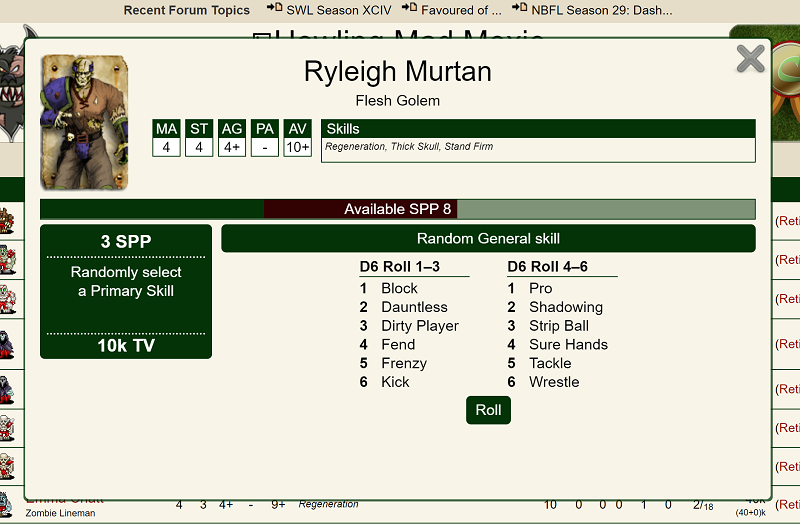Viewport: 800px width, 524px height.
Task: Close the Ryleigh Murtan player dialog
Action: (751, 59)
